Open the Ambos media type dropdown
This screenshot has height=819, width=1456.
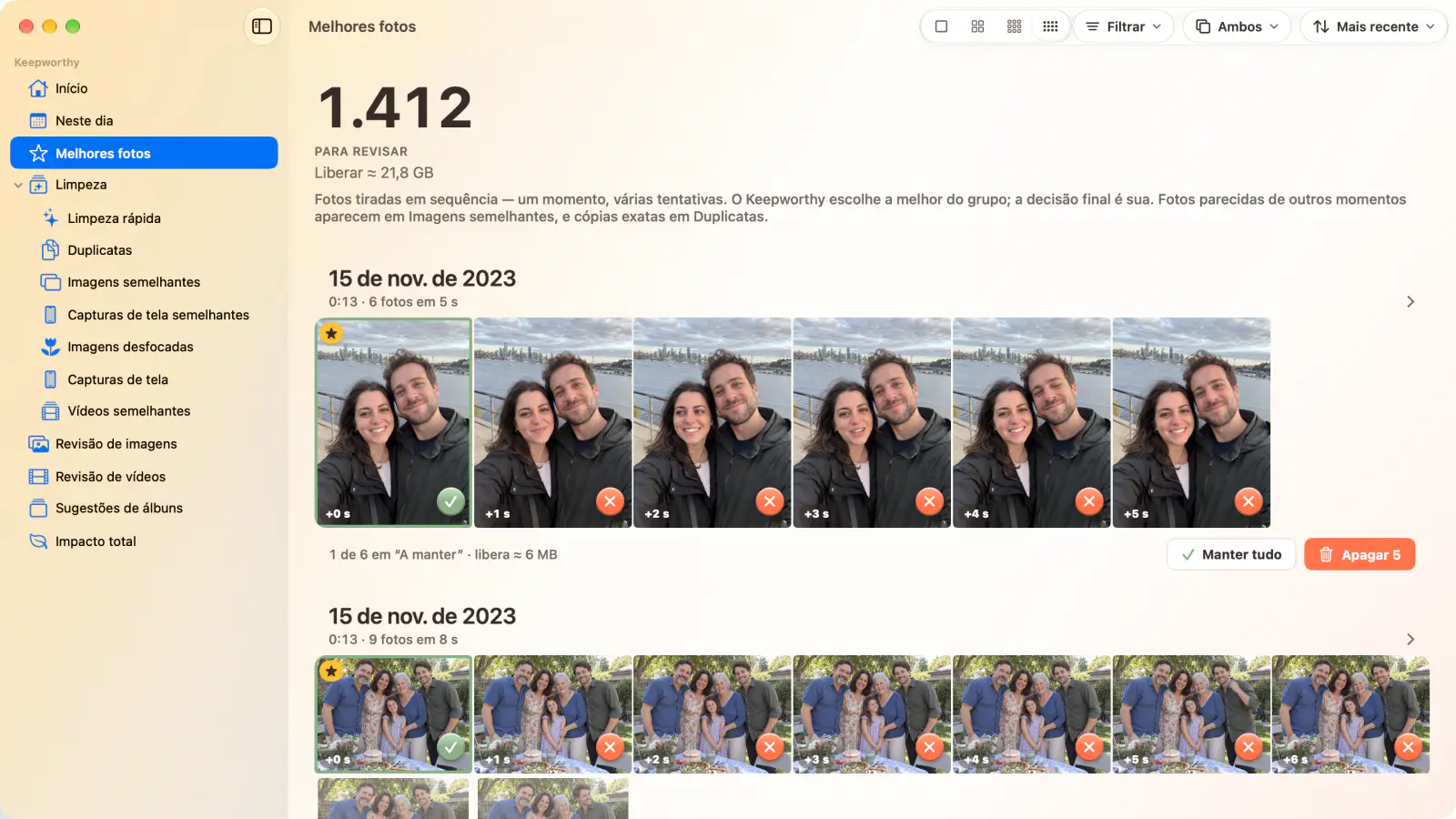1237,26
